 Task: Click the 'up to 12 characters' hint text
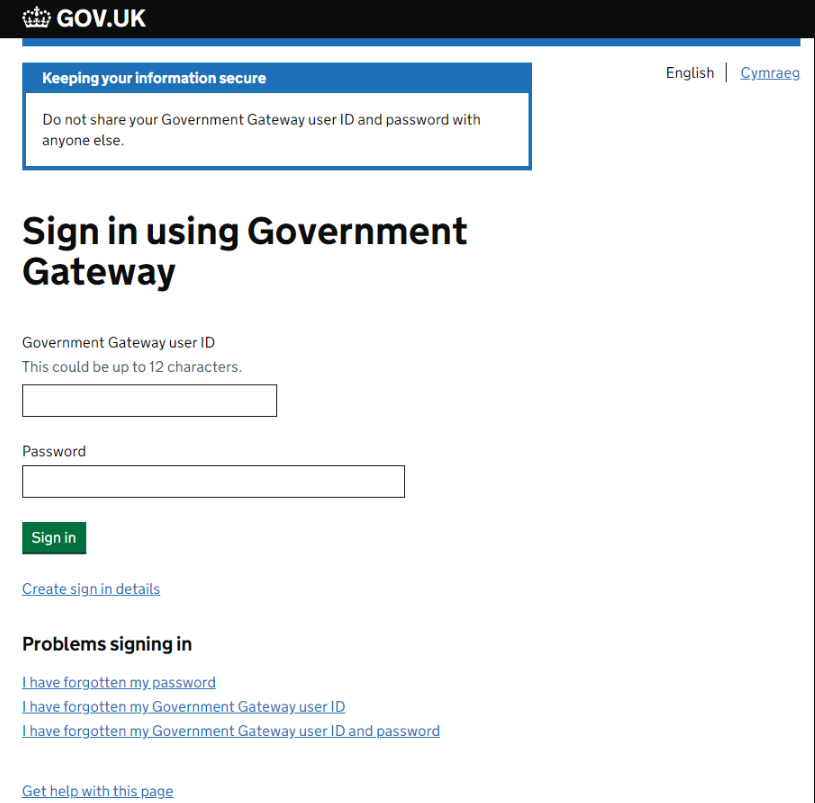[x=132, y=367]
